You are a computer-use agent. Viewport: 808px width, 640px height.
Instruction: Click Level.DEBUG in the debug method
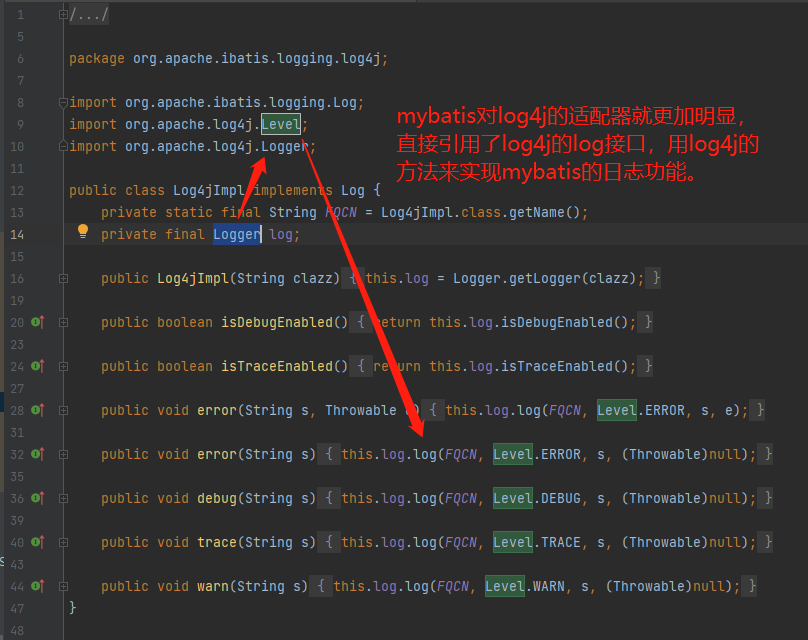[x=537, y=498]
